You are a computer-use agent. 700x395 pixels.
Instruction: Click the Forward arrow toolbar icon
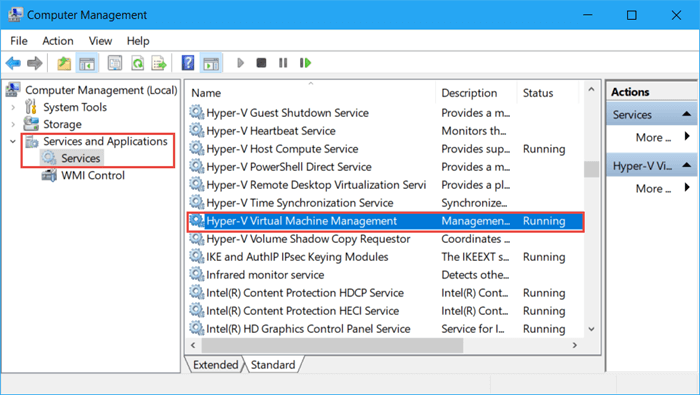34,63
